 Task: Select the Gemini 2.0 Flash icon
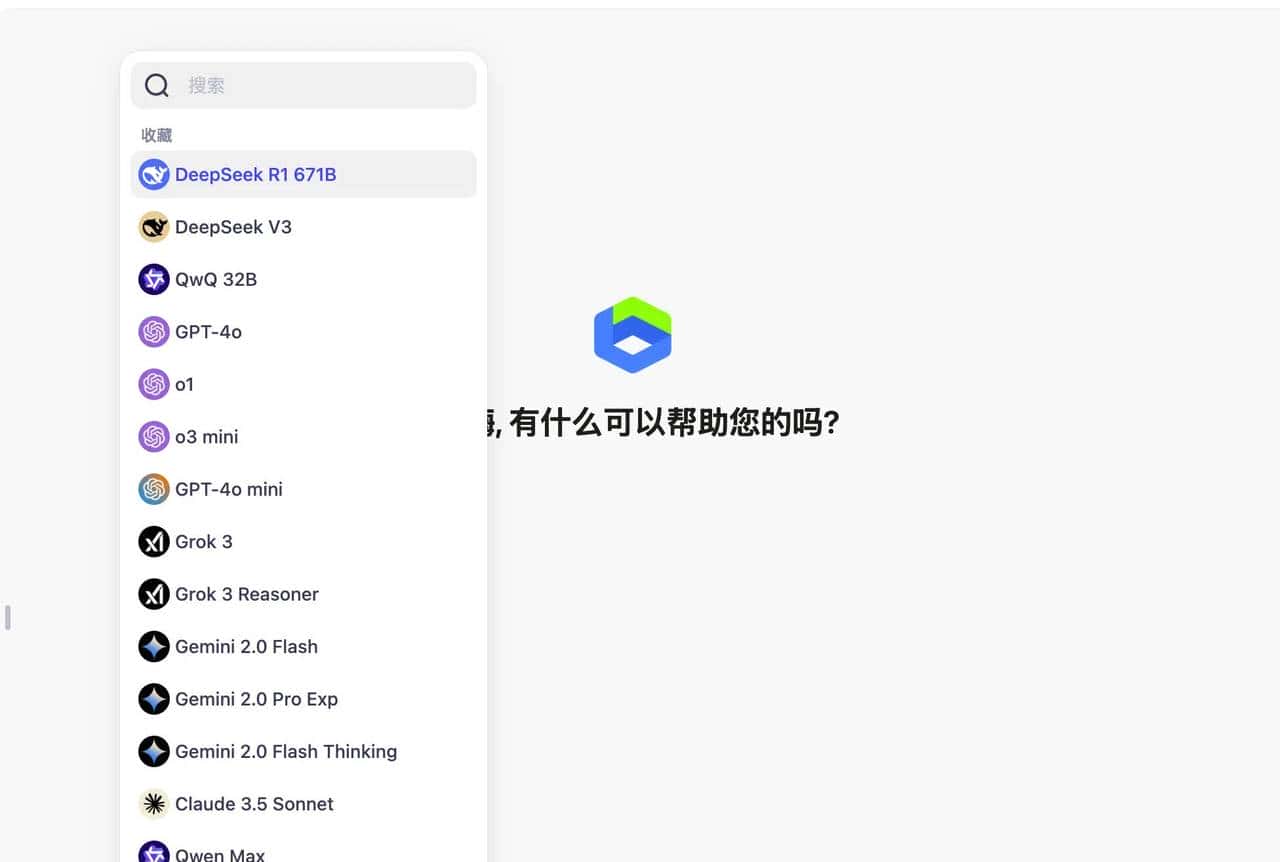pos(154,646)
